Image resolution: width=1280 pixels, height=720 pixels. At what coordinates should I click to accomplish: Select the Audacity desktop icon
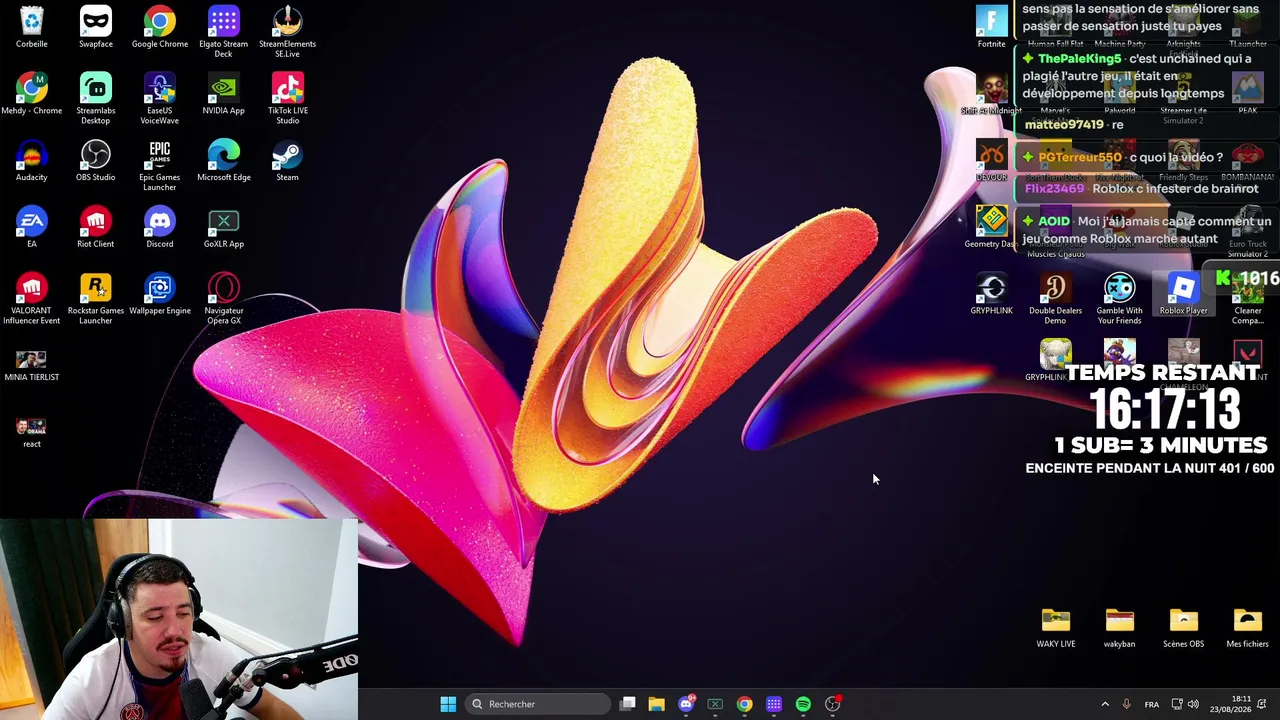[32, 161]
